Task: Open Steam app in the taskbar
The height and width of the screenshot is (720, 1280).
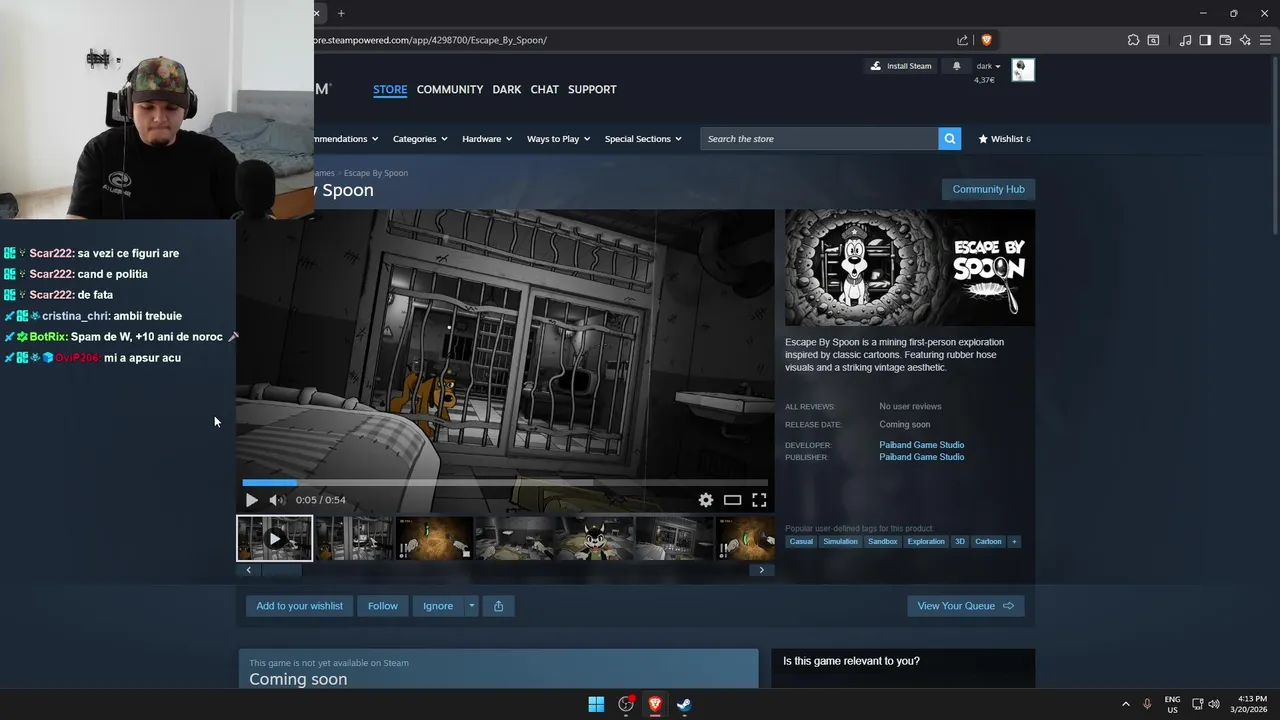Action: pyautogui.click(x=684, y=704)
